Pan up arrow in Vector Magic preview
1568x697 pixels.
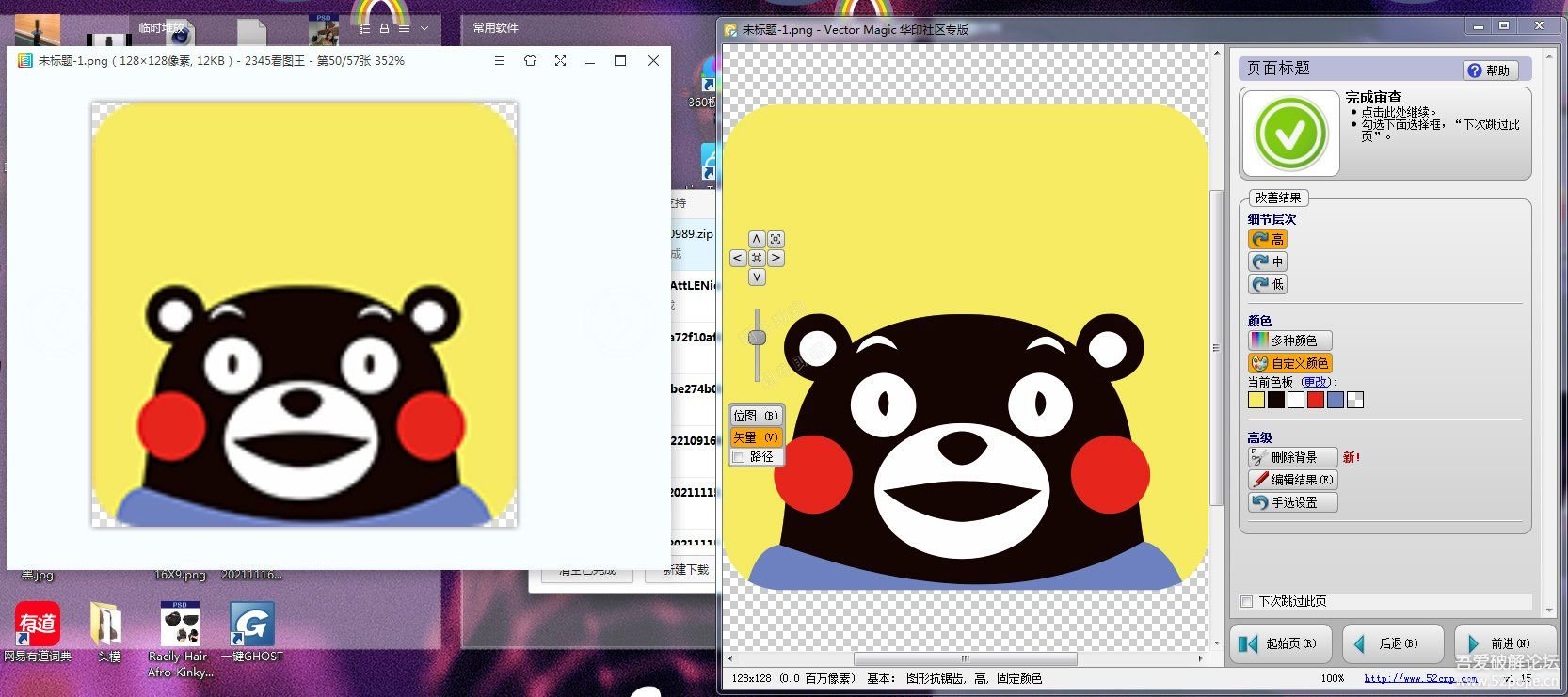757,239
